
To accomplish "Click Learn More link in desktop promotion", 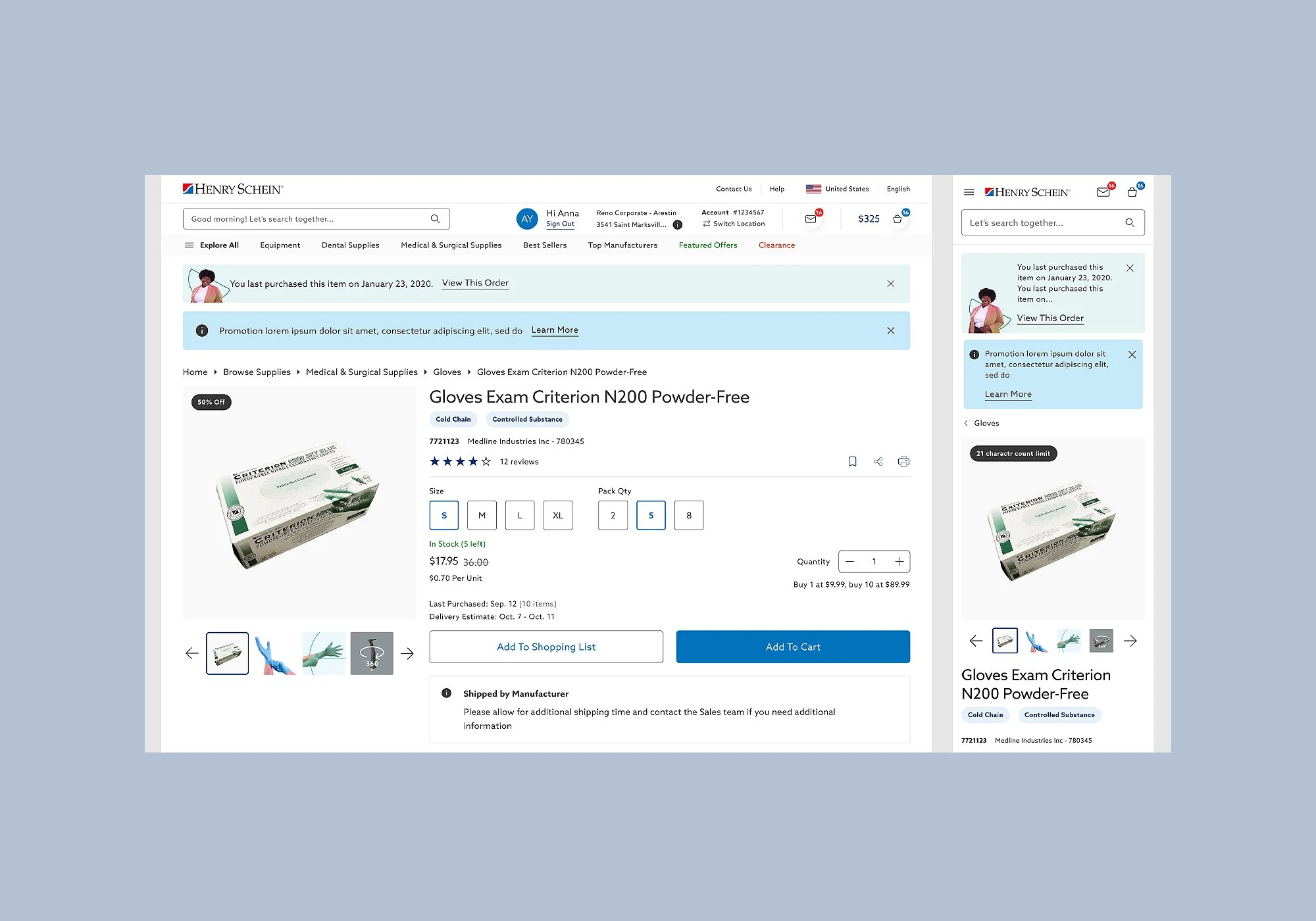I will (x=555, y=331).
